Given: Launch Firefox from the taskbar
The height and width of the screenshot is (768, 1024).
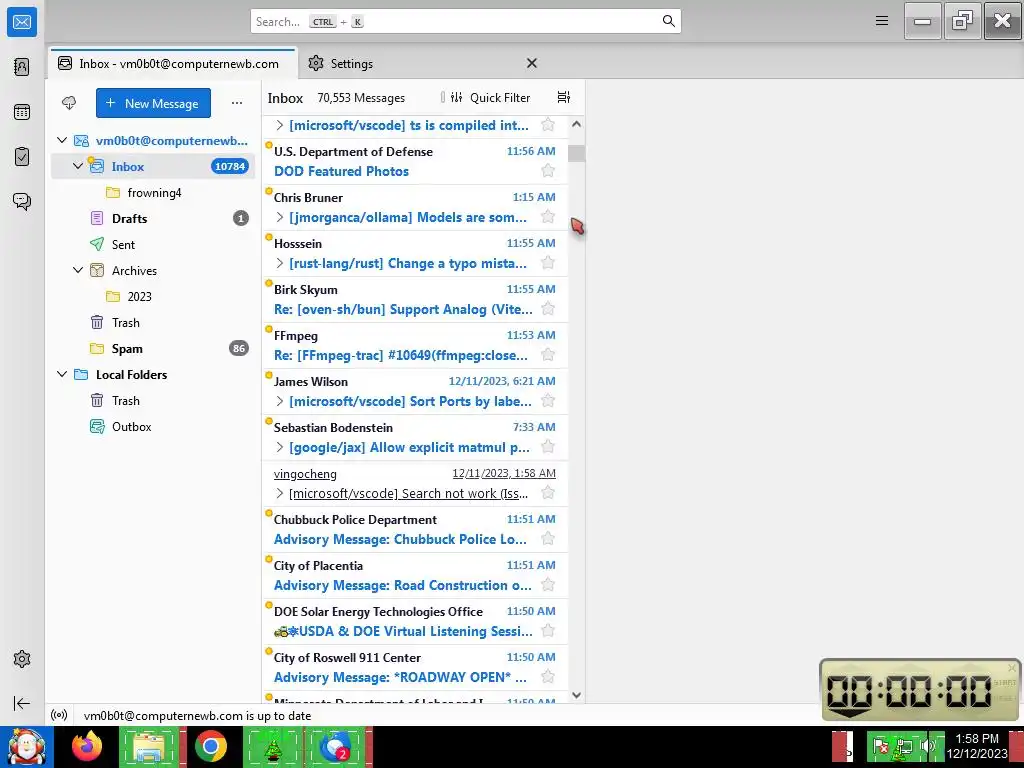Looking at the screenshot, I should coord(87,746).
